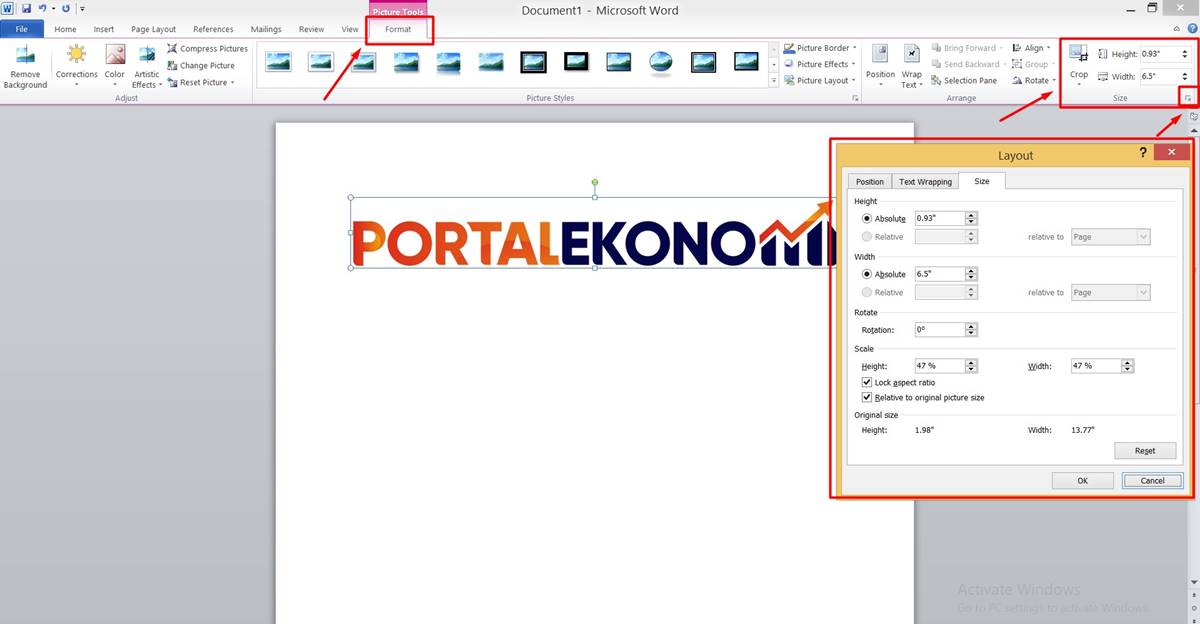Image resolution: width=1200 pixels, height=624 pixels.
Task: Select Absolute radio button under Width
Action: [x=866, y=274]
